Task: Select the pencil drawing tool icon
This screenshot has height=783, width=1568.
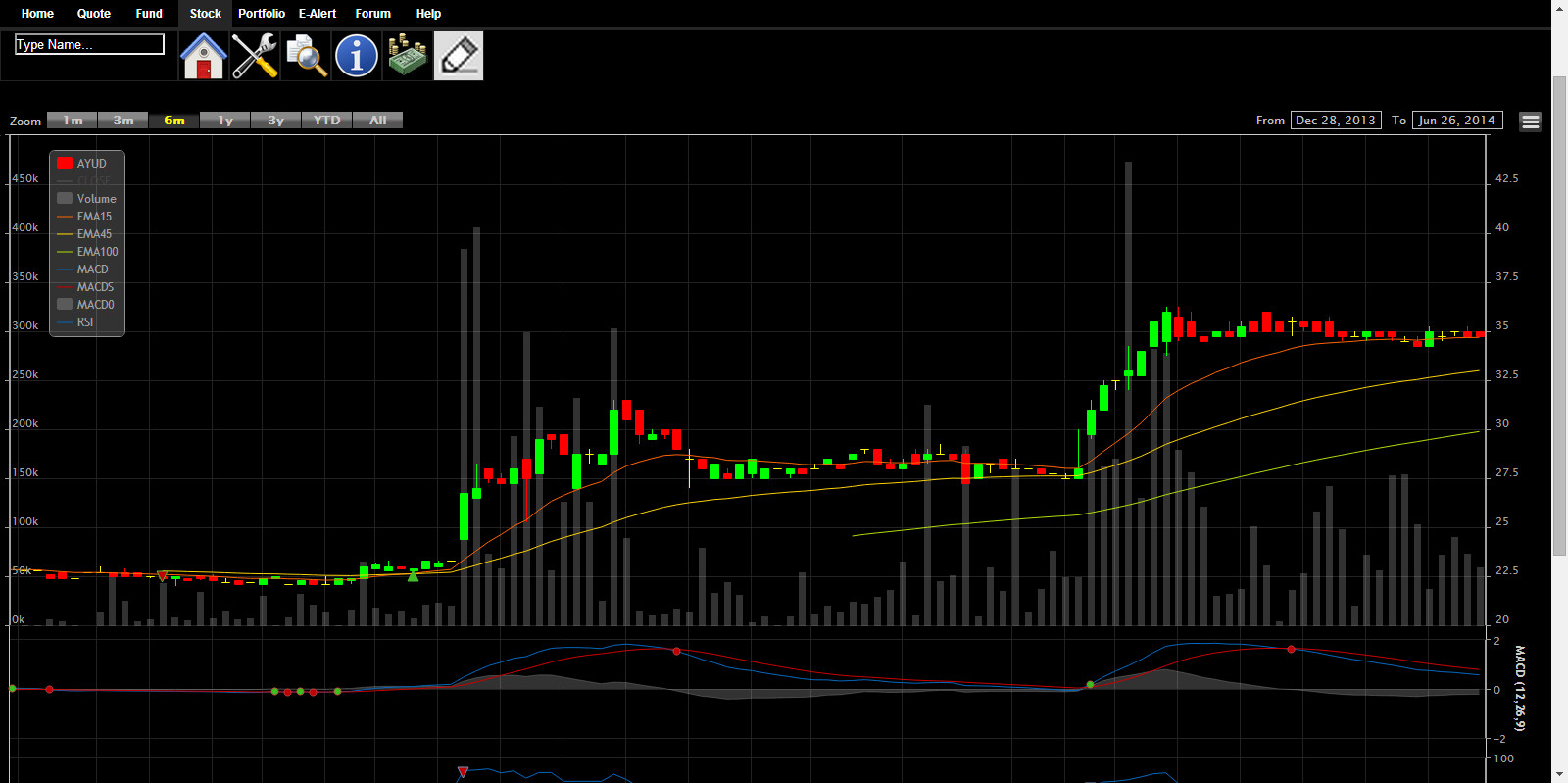Action: (459, 56)
